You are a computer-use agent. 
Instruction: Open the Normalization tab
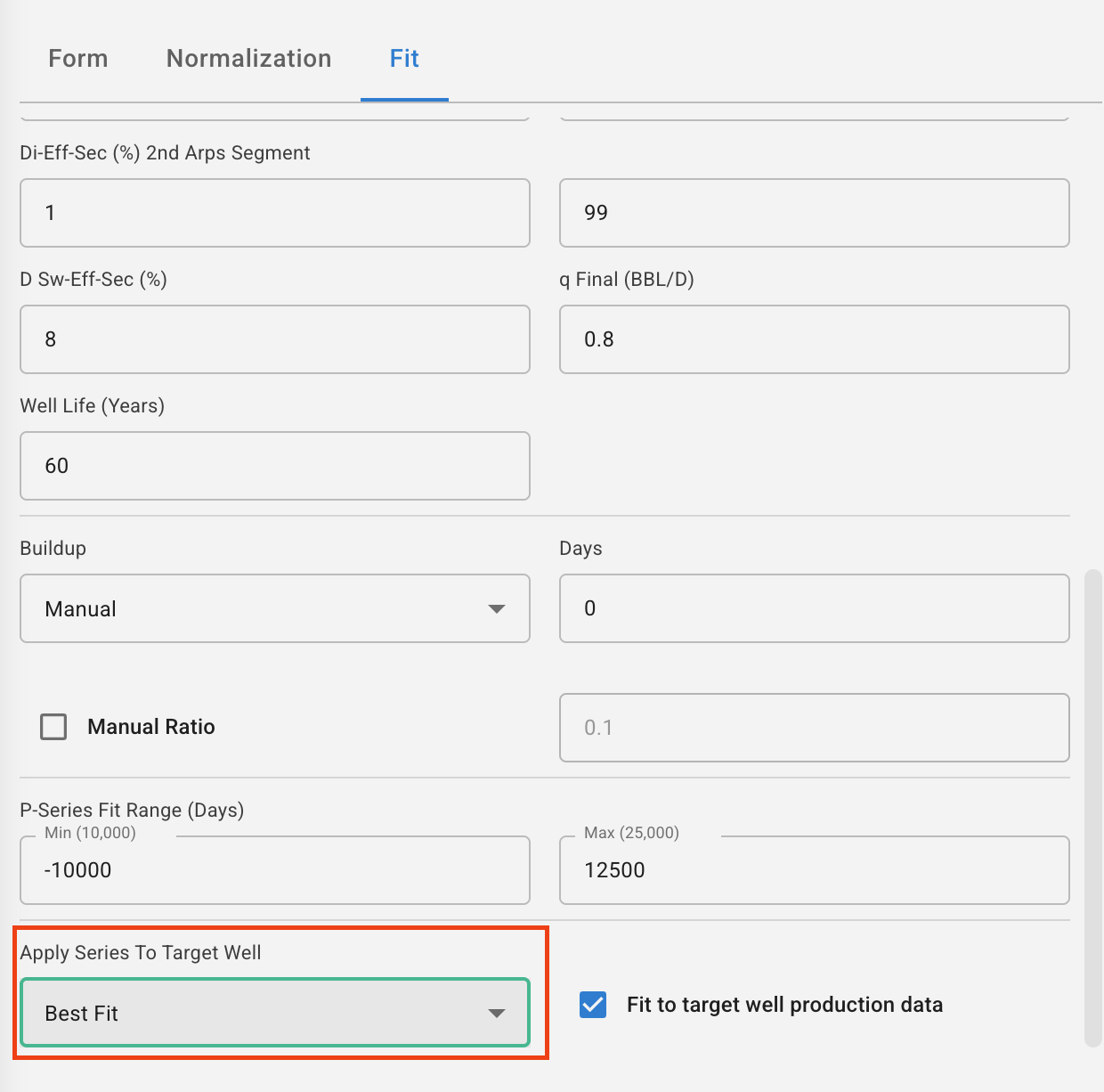point(248,59)
